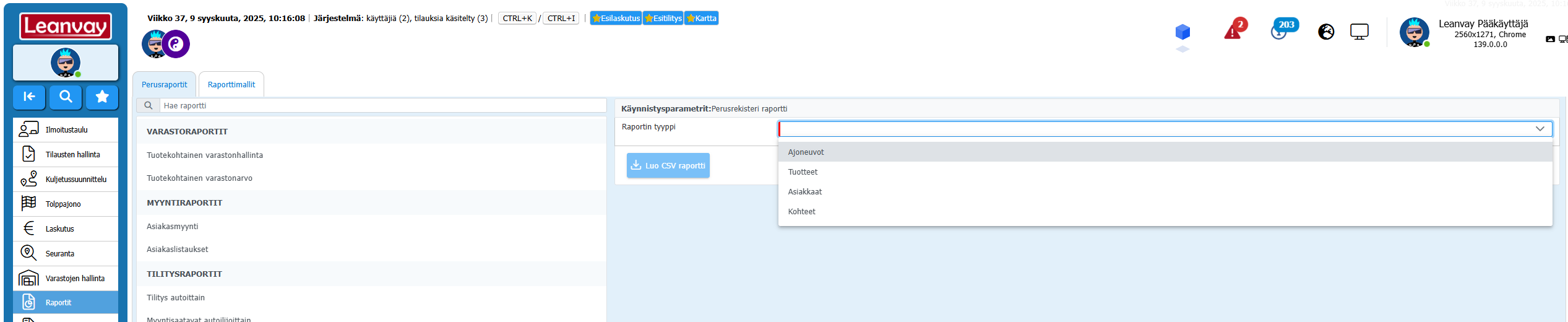Click the monitor display icon
Screen dimensions: 1568x322
(1359, 32)
